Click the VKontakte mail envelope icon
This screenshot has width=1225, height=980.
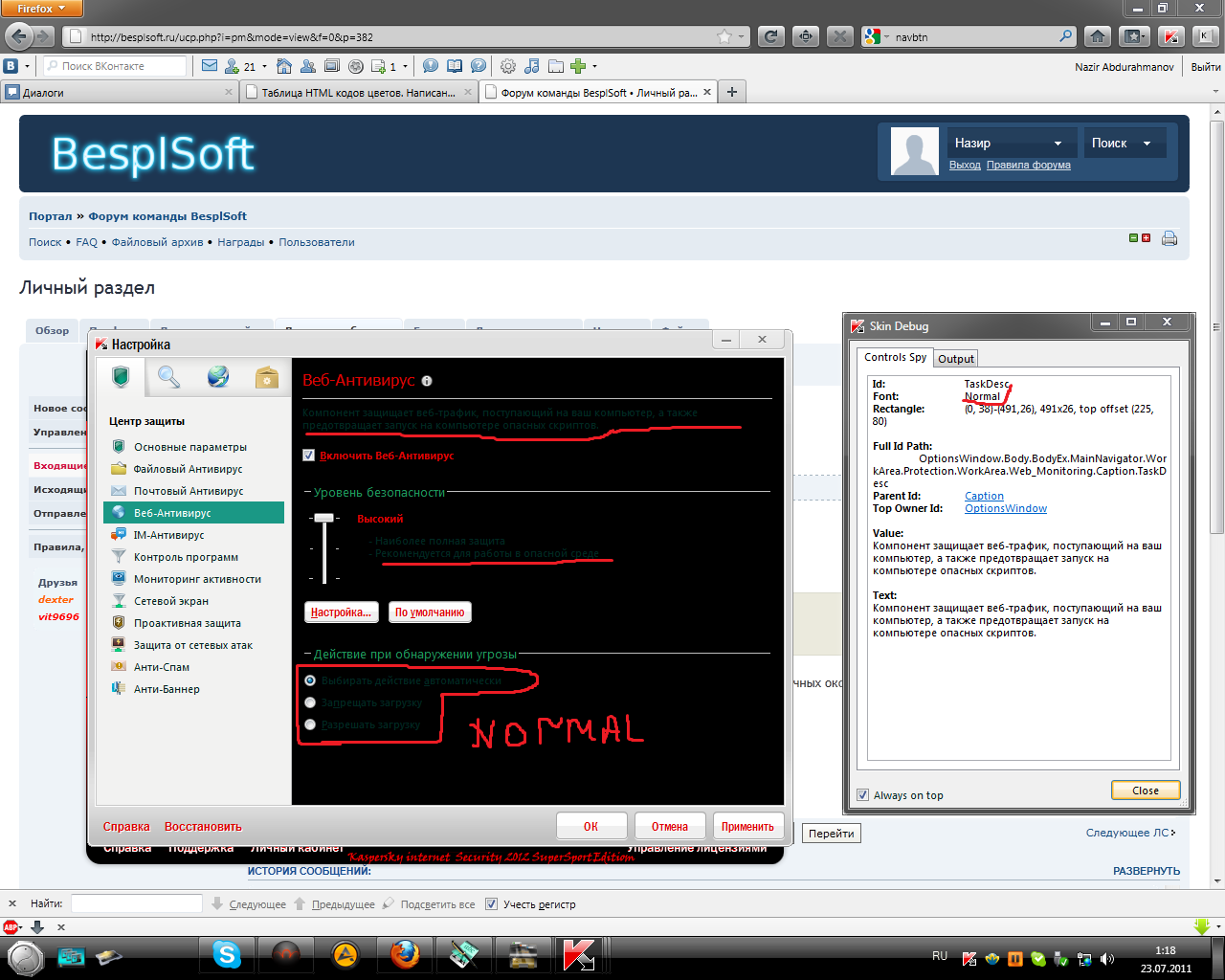(x=210, y=66)
